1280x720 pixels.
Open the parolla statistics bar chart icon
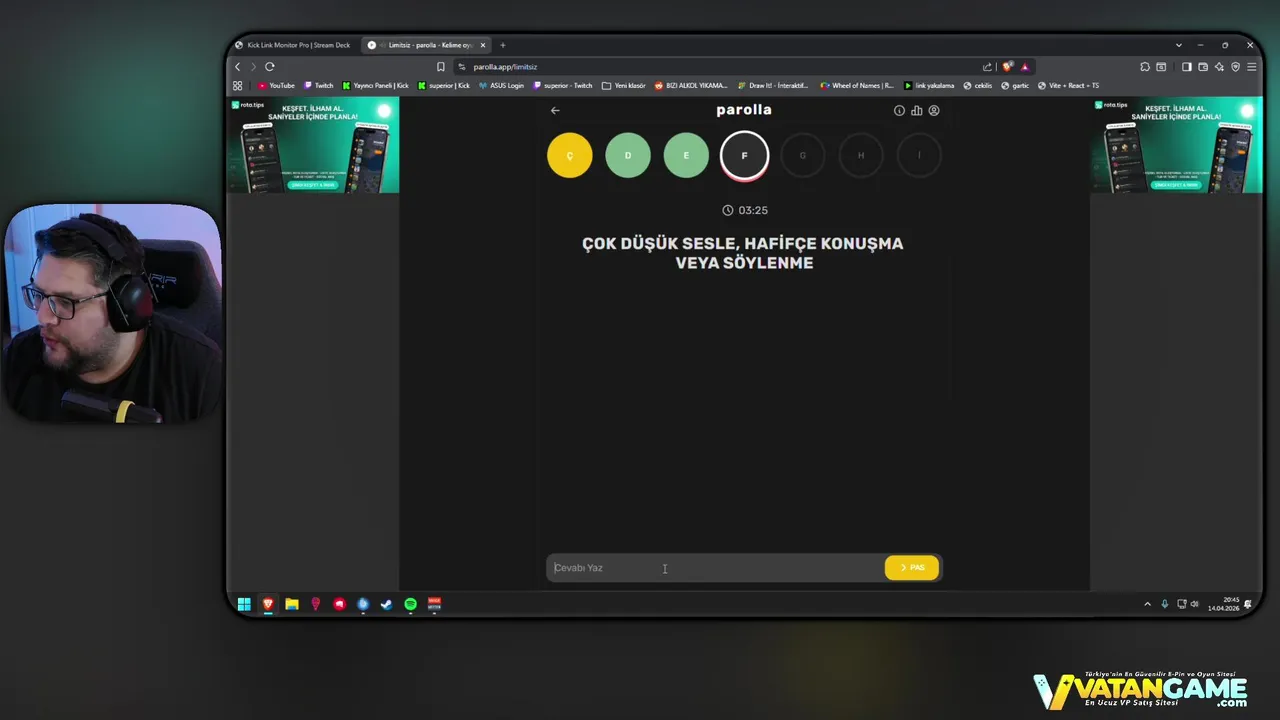[x=917, y=111]
